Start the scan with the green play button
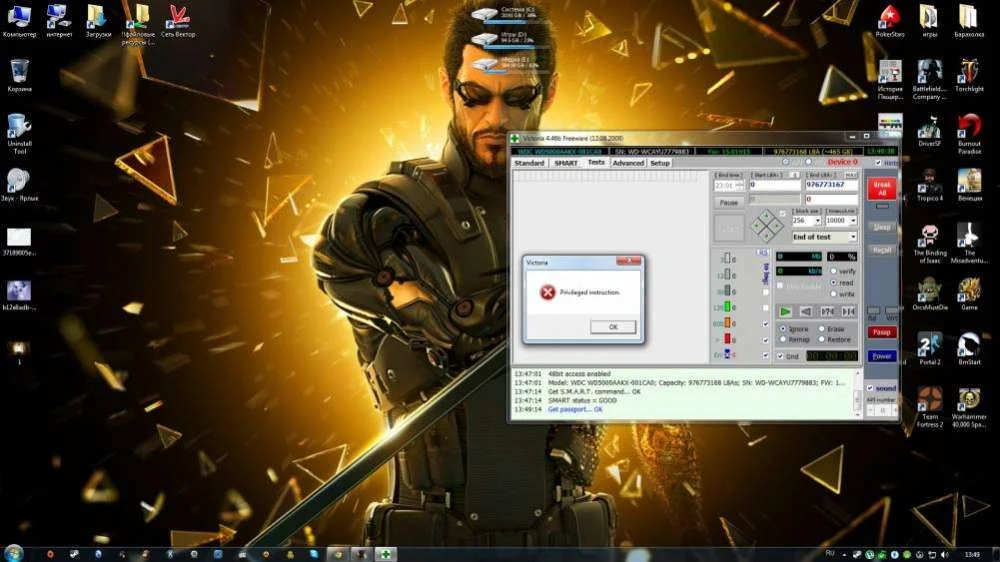This screenshot has width=1000, height=562. pos(785,311)
